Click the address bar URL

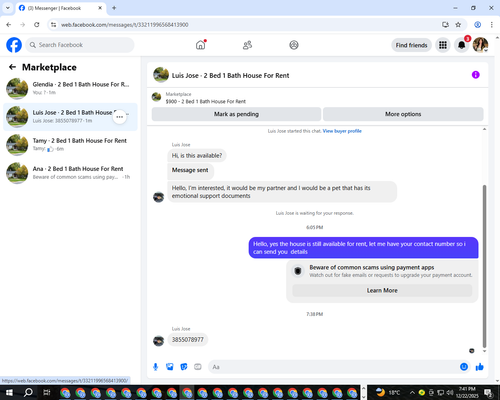pos(124,25)
